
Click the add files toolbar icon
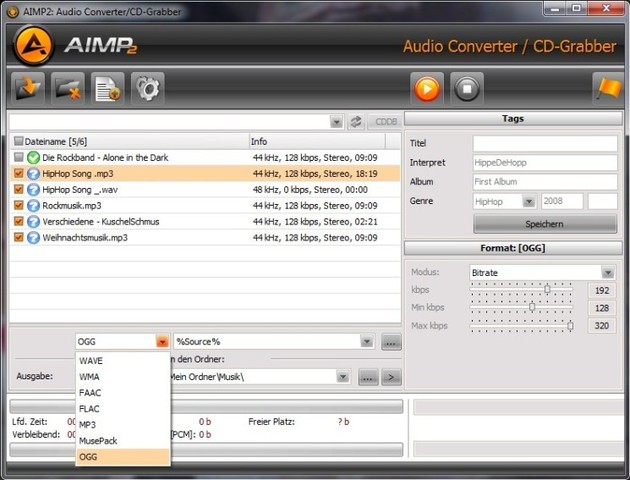[28, 88]
